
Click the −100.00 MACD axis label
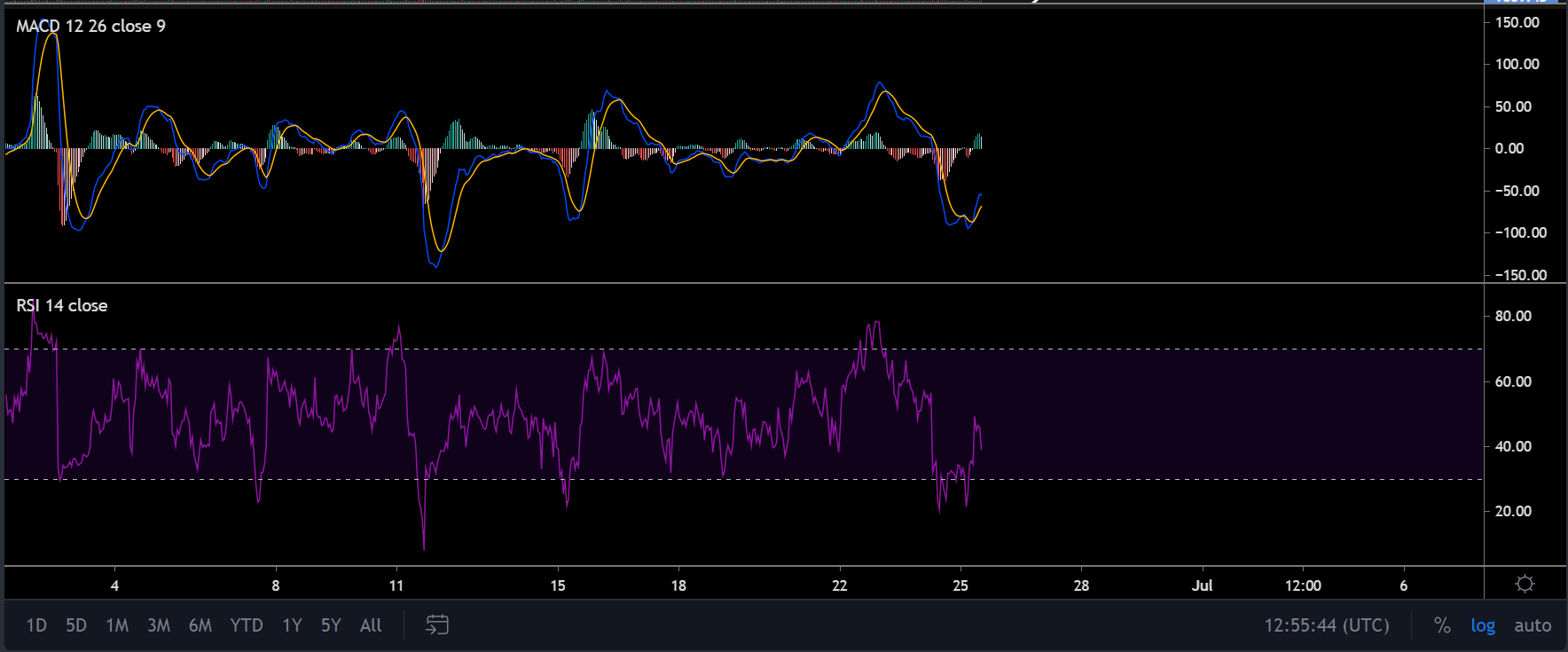click(x=1520, y=232)
